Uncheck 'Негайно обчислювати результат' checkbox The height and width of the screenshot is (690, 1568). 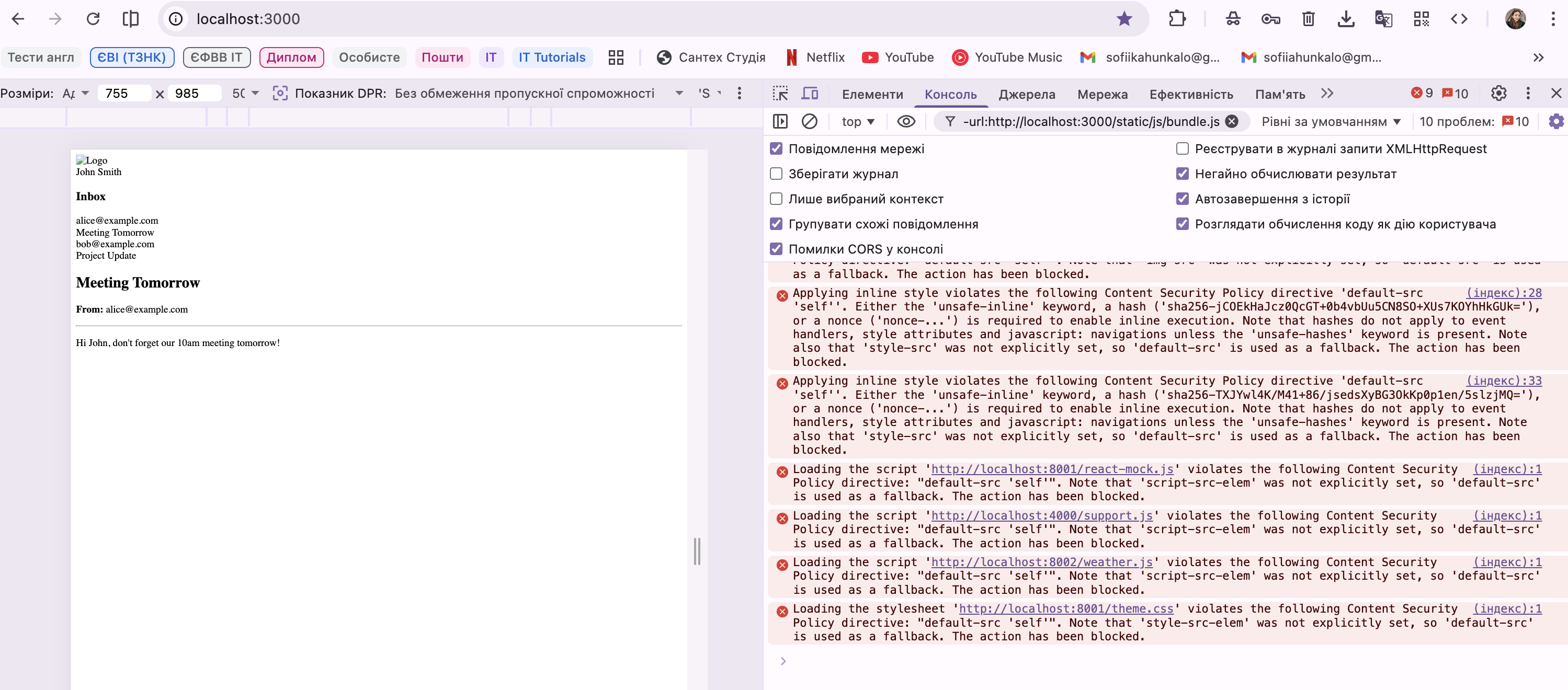[1182, 174]
